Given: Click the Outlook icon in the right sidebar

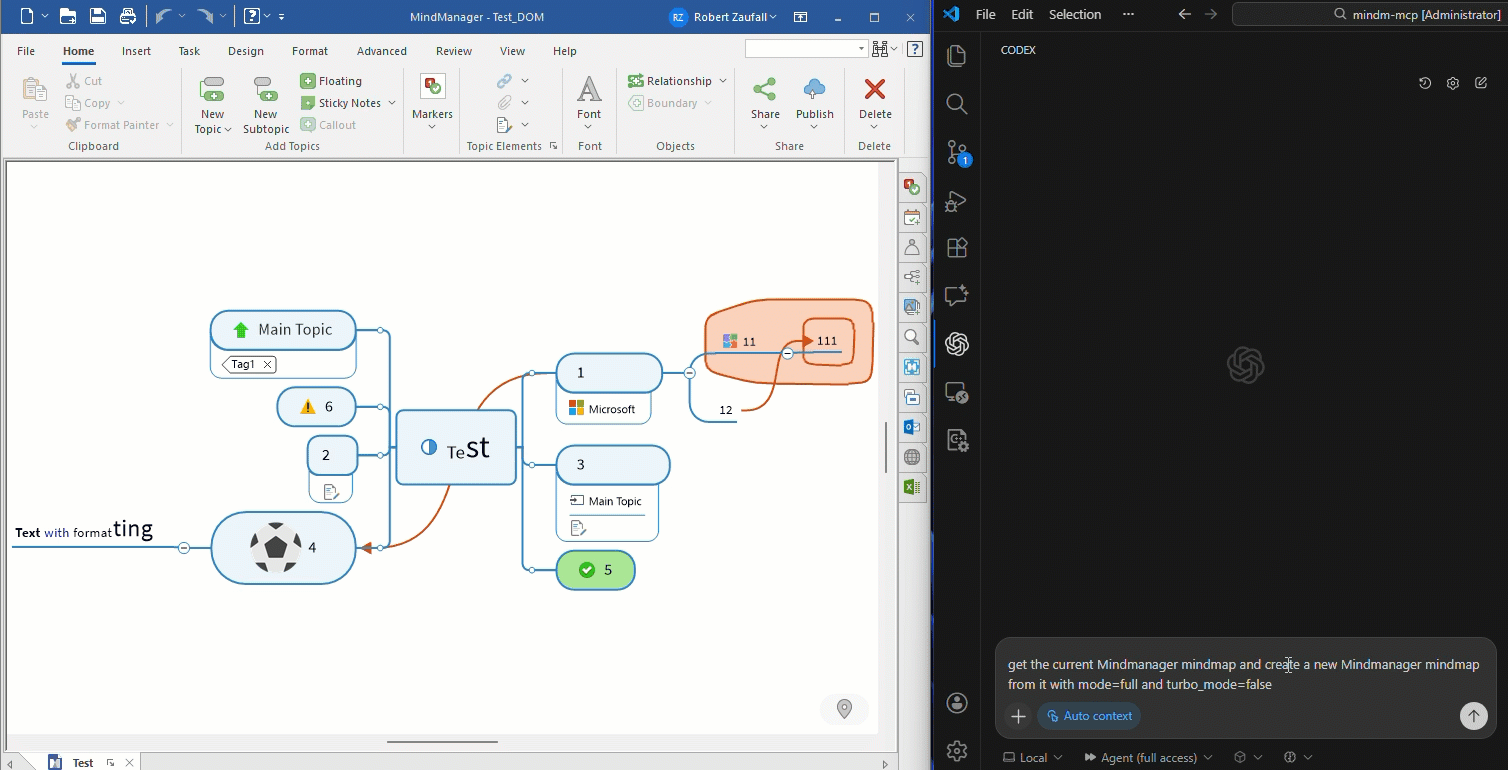Looking at the screenshot, I should [912, 427].
